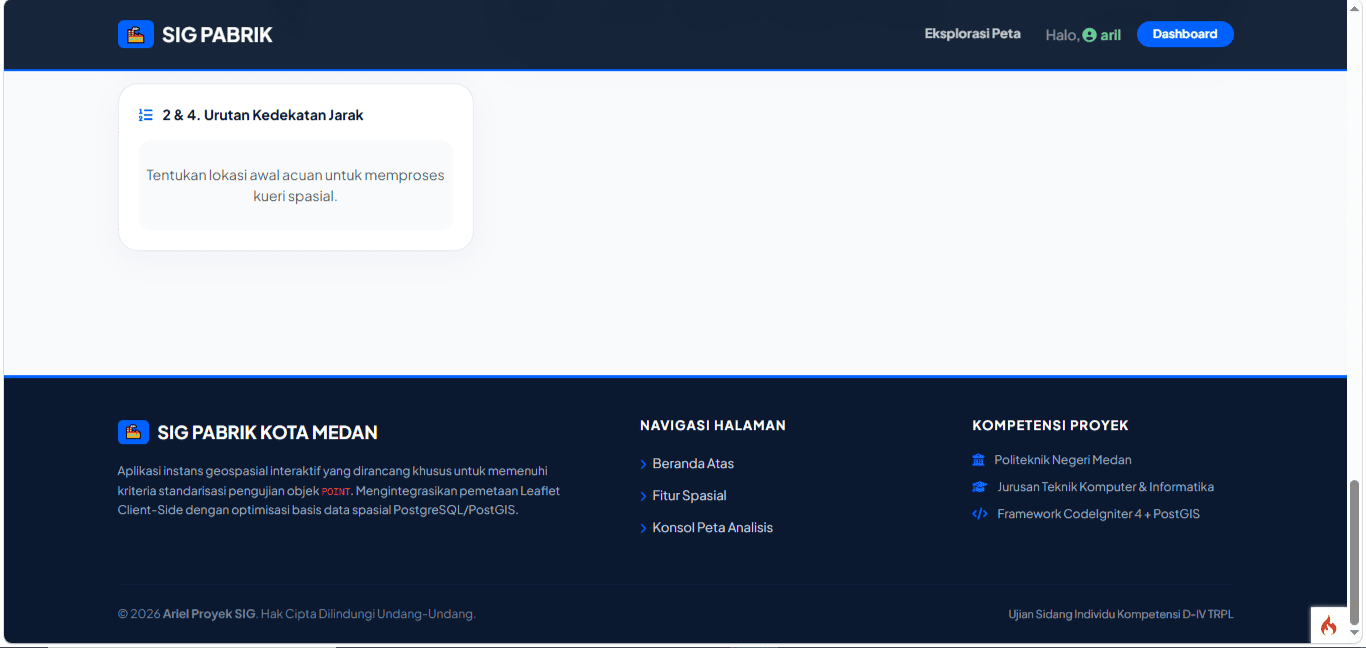1366x648 pixels.
Task: Click the graduation cap icon for Jurusan Teknik
Action: click(980, 487)
